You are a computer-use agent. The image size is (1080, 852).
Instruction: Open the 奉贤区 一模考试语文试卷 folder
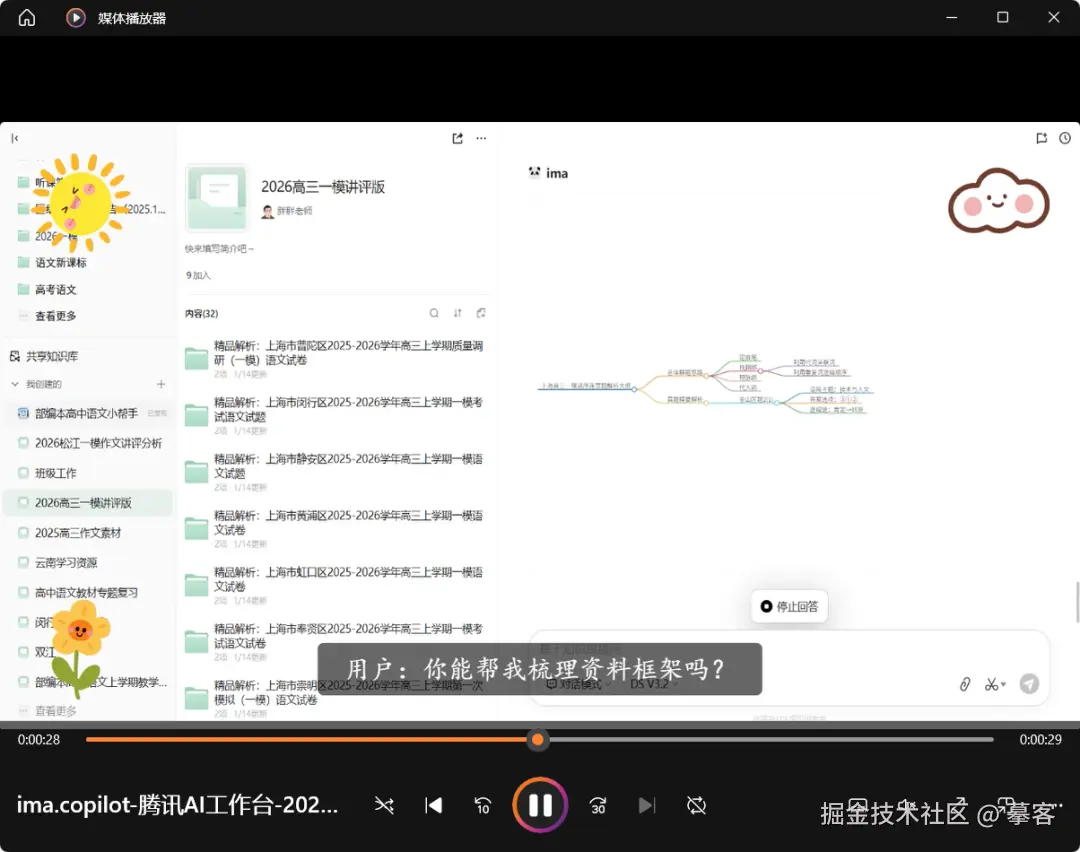(334, 641)
